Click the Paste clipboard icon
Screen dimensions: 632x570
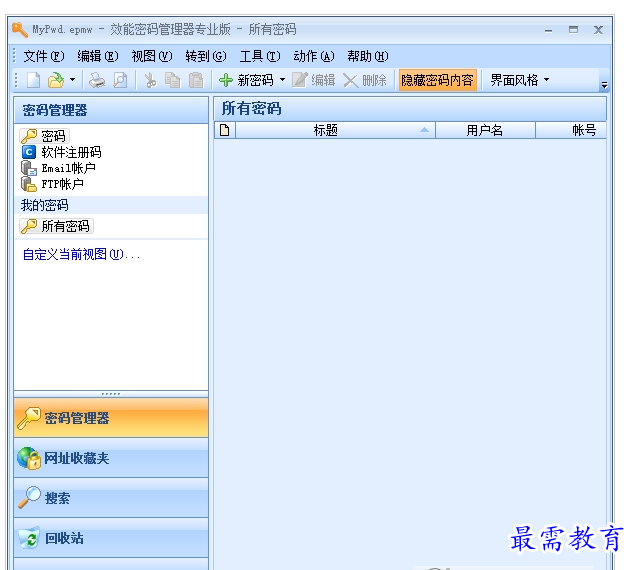[x=196, y=80]
